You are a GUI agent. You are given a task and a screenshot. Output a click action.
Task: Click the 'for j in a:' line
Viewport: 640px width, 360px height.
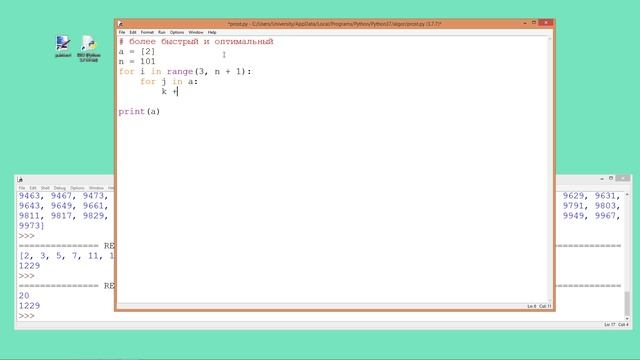169,82
